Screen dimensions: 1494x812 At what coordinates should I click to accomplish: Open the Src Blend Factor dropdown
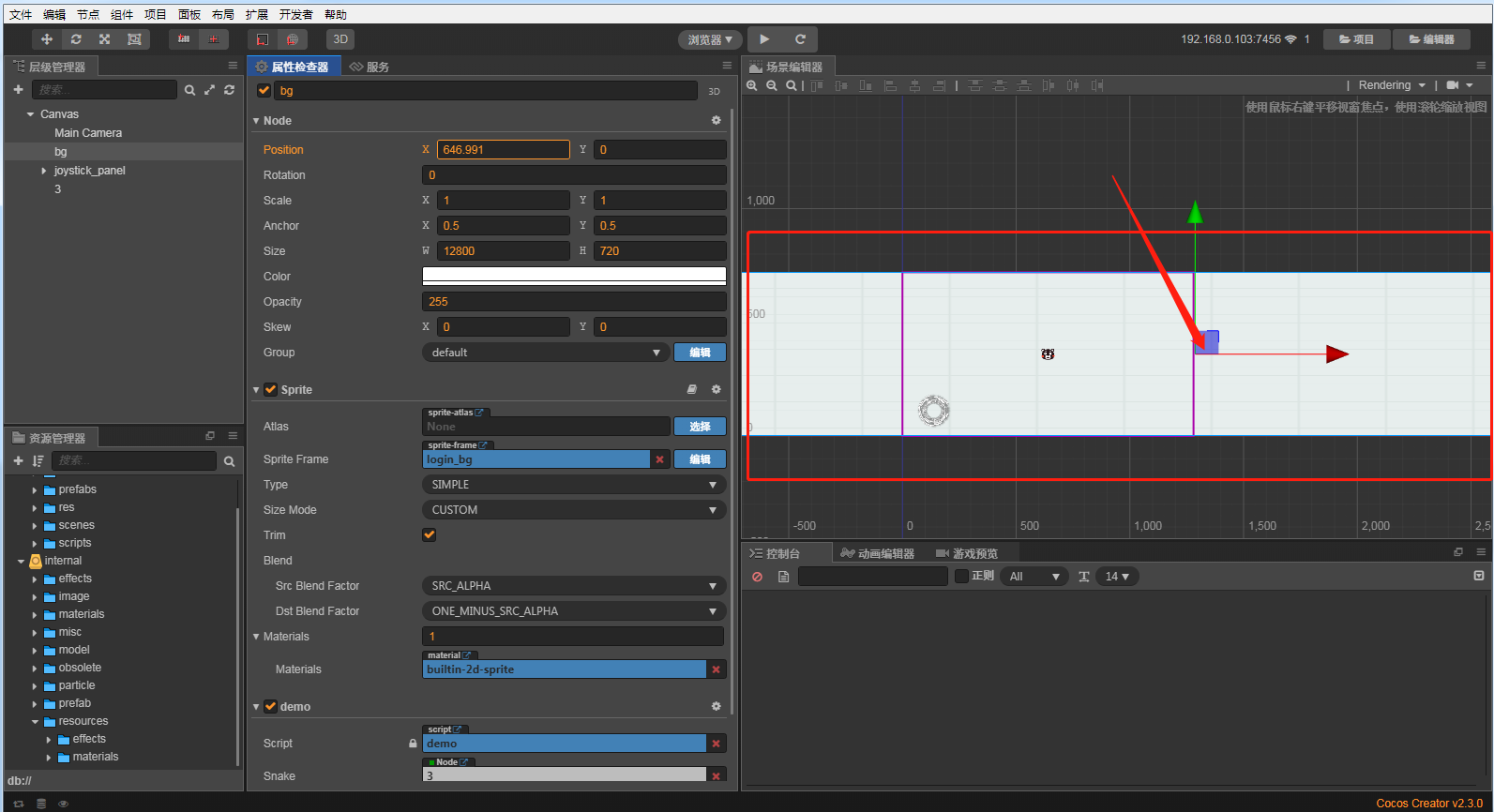click(573, 586)
